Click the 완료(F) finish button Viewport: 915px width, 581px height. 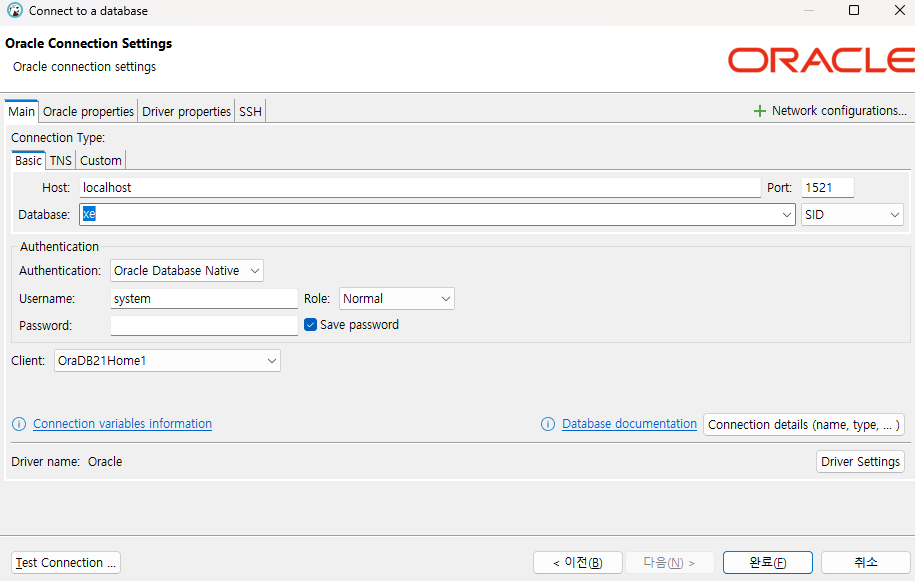pyautogui.click(x=767, y=562)
